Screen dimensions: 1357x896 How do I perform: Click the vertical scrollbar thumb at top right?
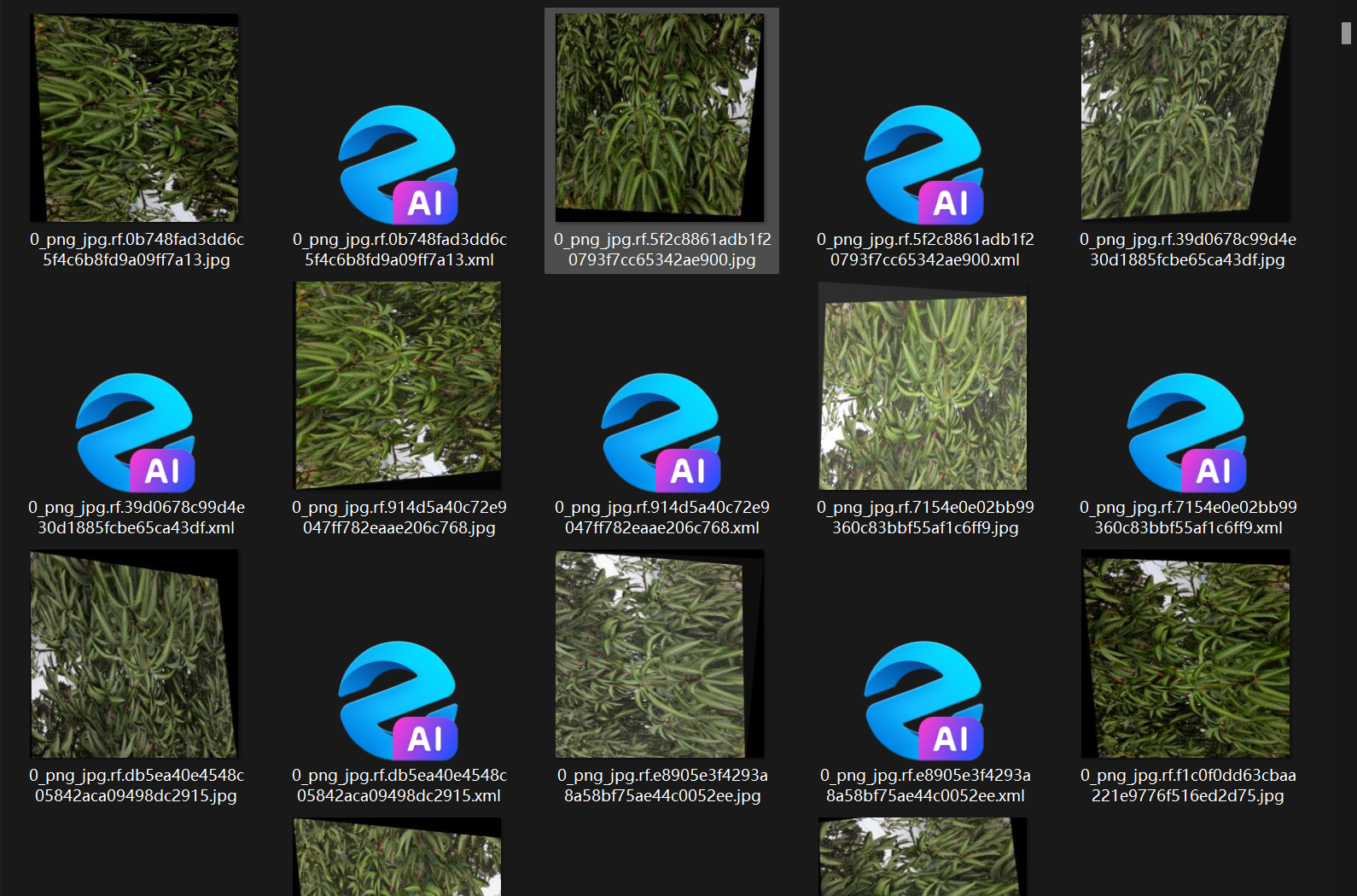(1346, 32)
